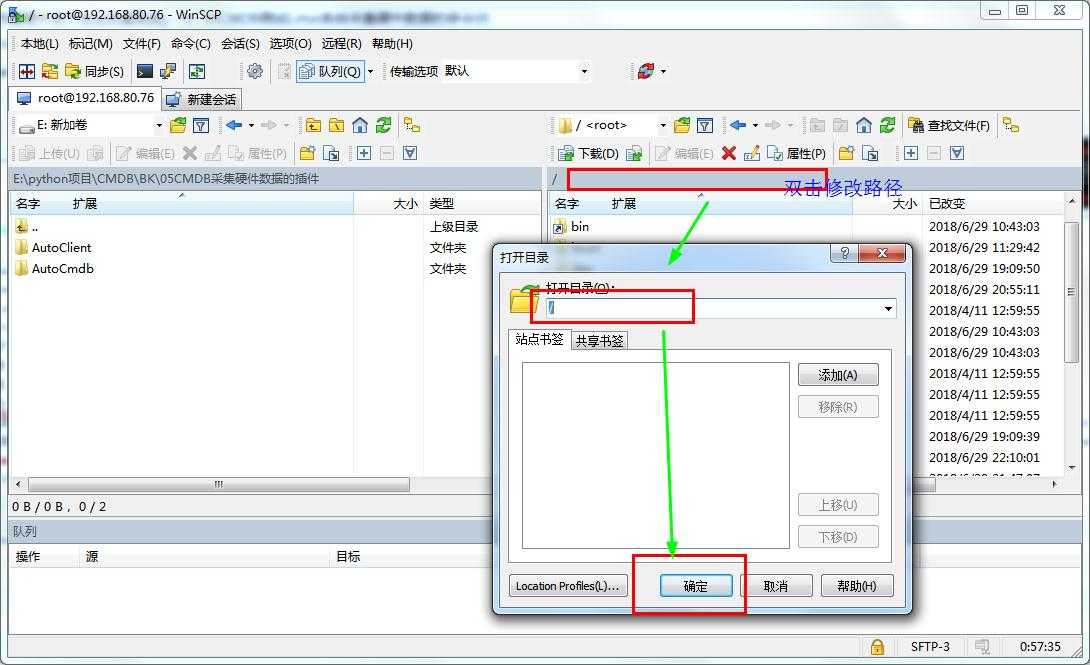Click the Location Profiles button
This screenshot has width=1090, height=665.
568,586
